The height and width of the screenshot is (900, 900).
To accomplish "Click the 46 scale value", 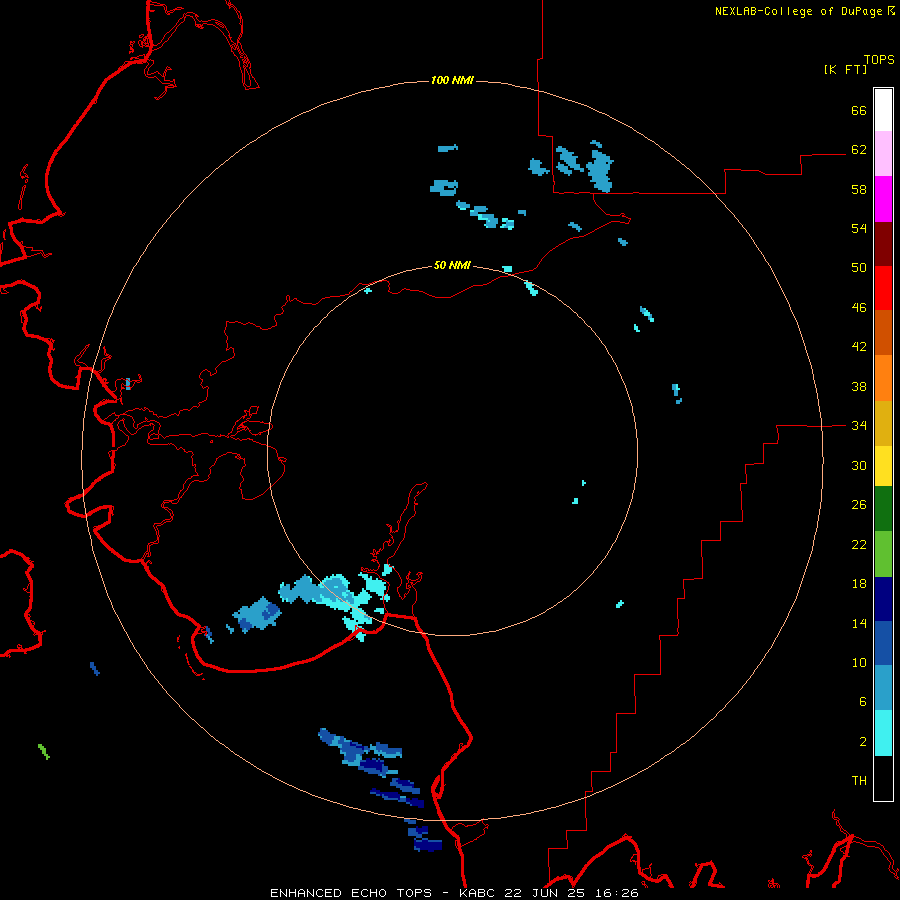I will coord(859,307).
